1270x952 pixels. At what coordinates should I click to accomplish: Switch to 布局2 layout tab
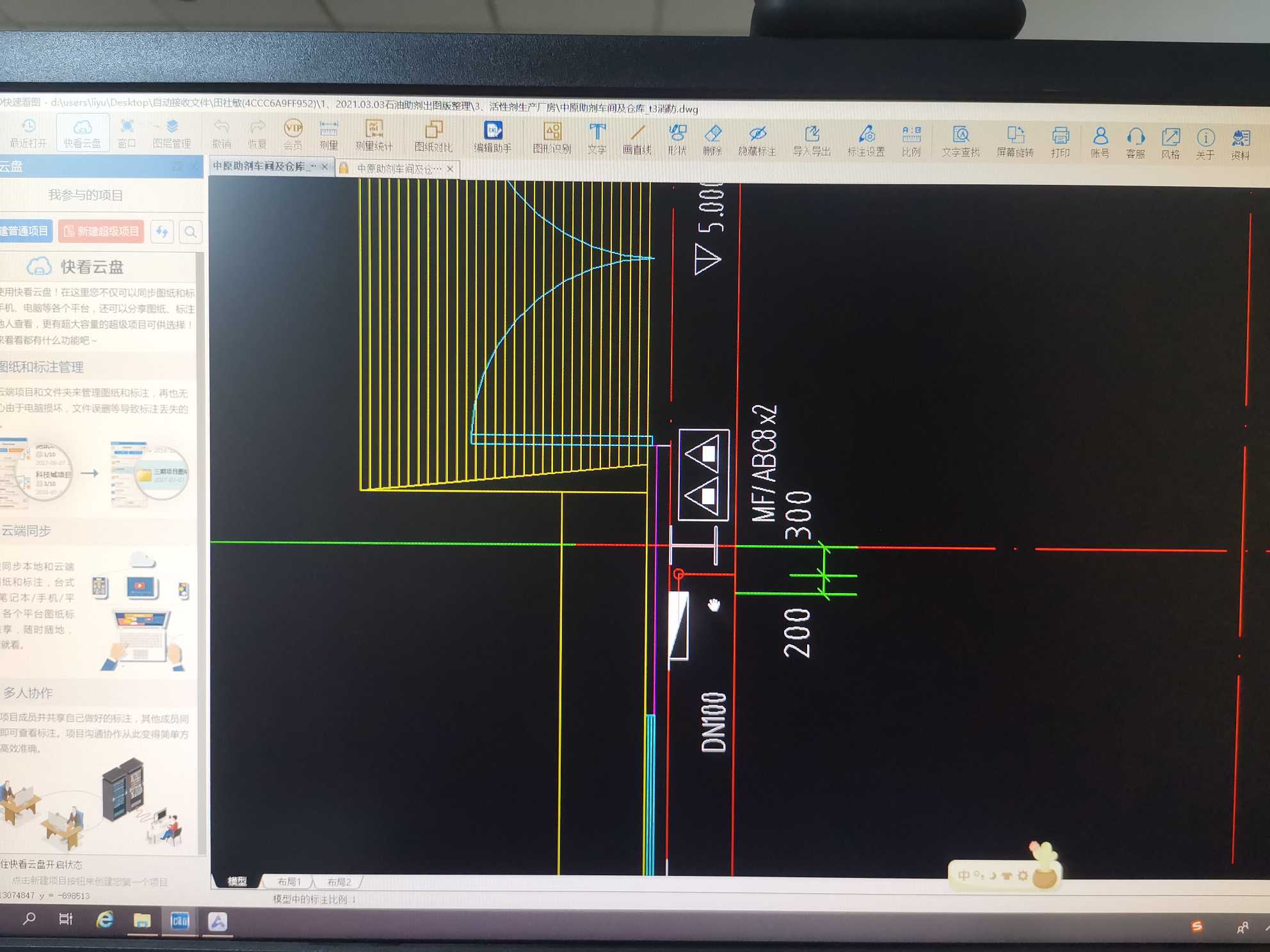coord(339,882)
